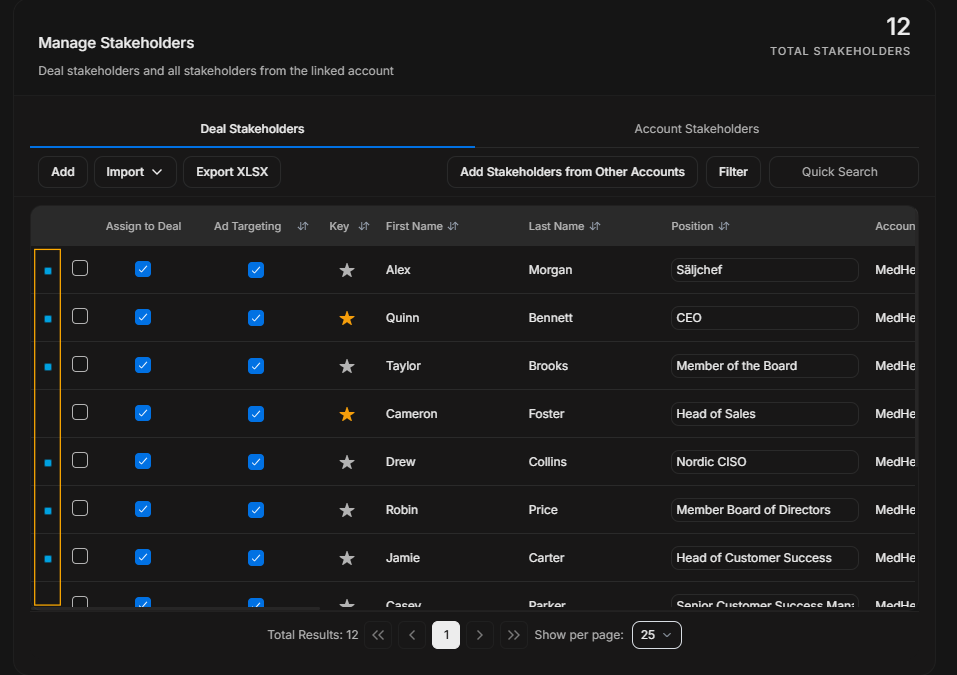Edit Position field reading Säljchef
This screenshot has height=675, width=957.
(765, 270)
